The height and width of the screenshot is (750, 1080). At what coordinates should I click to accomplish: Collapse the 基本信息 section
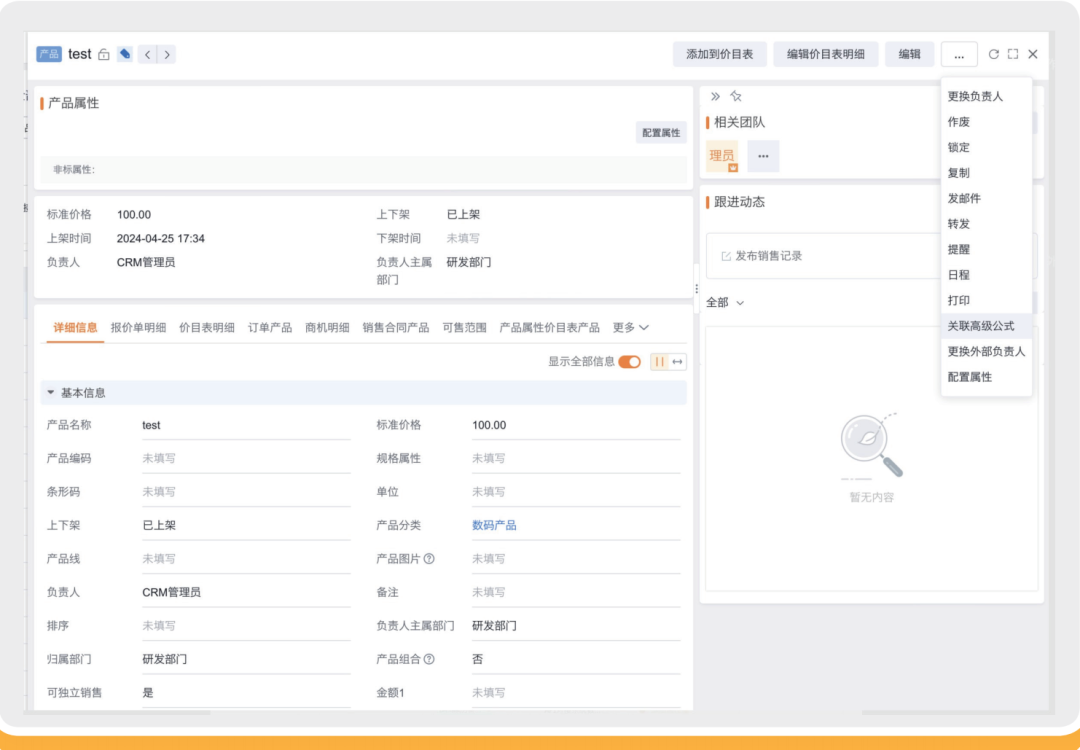50,393
